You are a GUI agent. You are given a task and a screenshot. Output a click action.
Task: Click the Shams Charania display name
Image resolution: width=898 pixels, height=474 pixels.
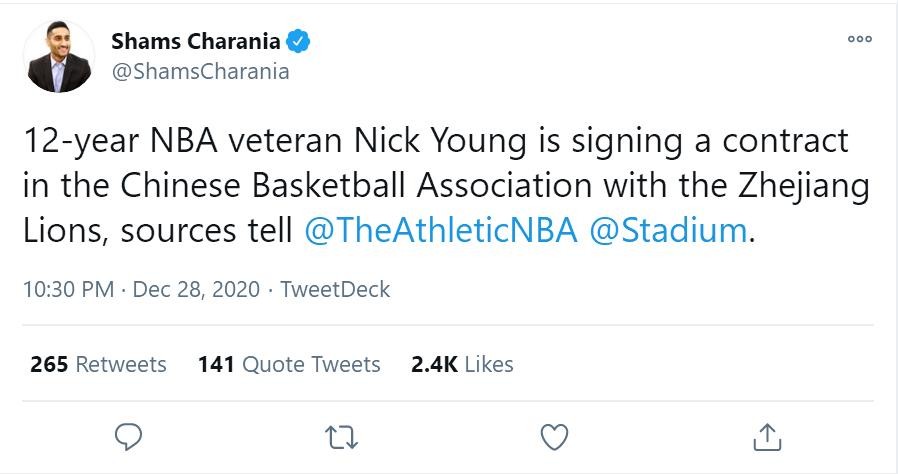pyautogui.click(x=196, y=42)
